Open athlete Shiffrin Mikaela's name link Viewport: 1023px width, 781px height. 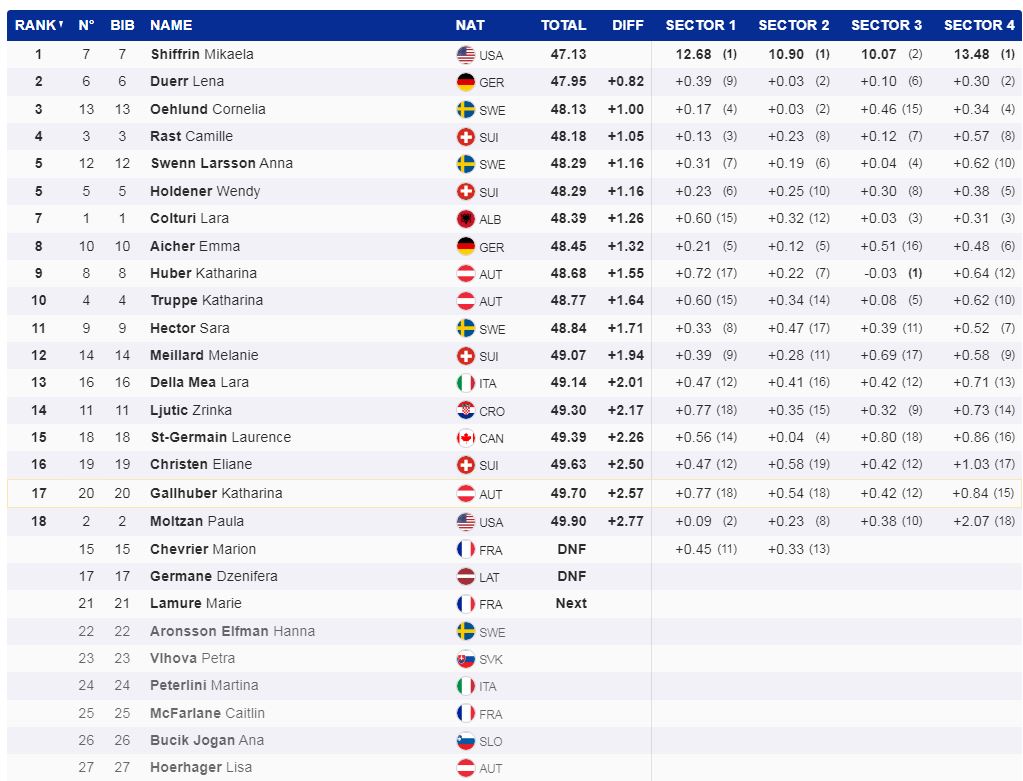pyautogui.click(x=202, y=54)
